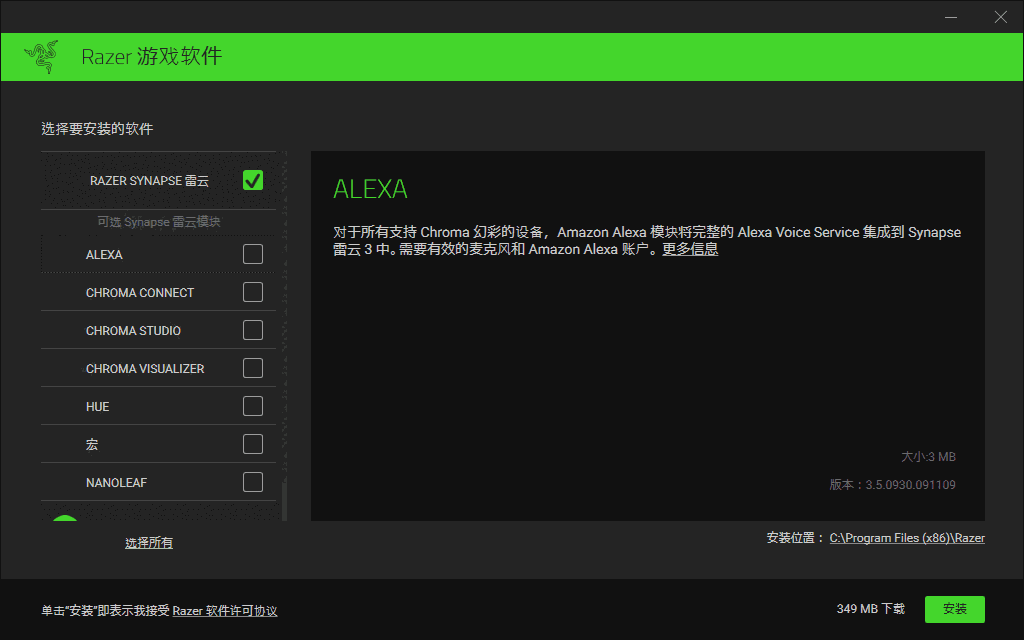The image size is (1024, 640).
Task: Close the Razer installer window
Action: click(x=1000, y=17)
